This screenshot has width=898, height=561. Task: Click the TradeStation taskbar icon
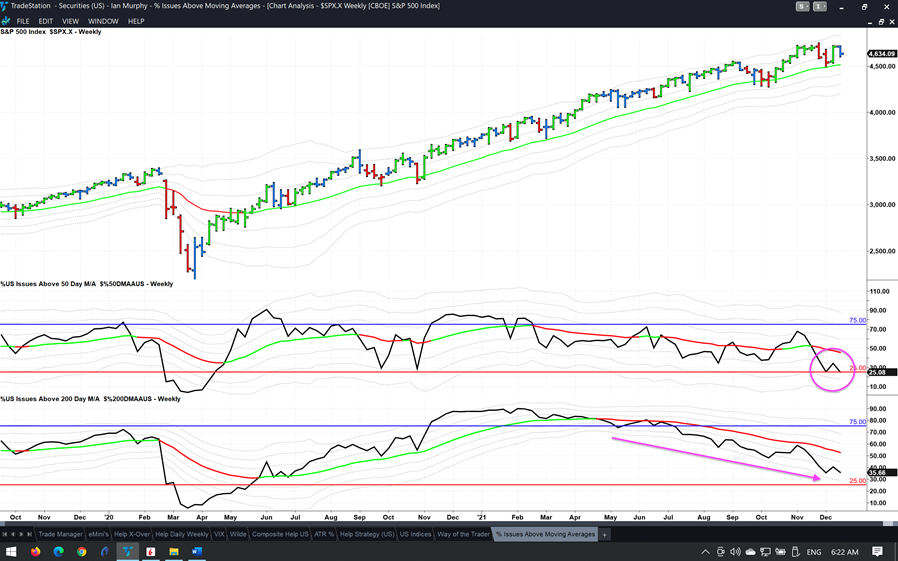127,551
